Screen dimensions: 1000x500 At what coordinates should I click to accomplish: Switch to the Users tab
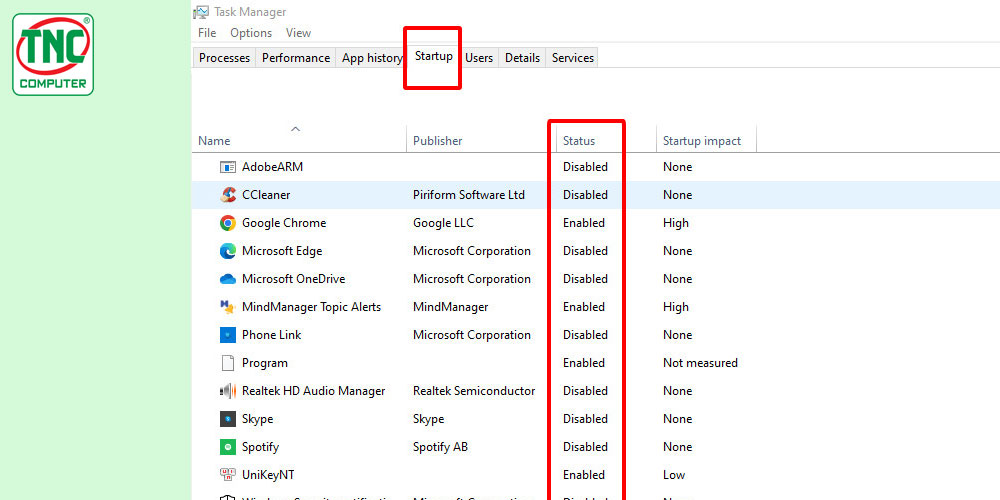[479, 58]
